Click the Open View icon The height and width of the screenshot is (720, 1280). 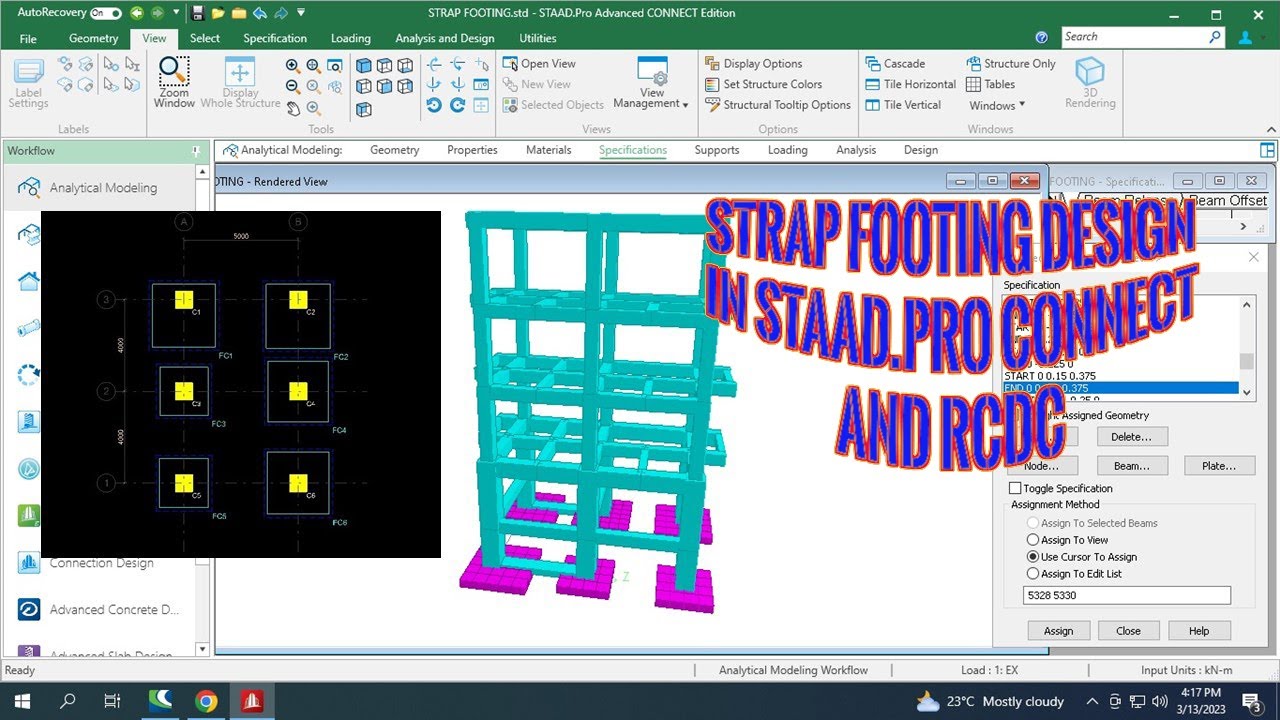tap(510, 64)
